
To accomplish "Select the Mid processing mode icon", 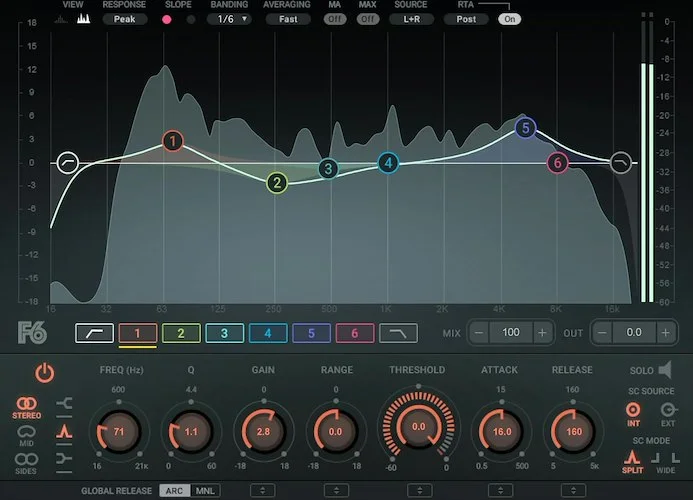I will 27,436.
